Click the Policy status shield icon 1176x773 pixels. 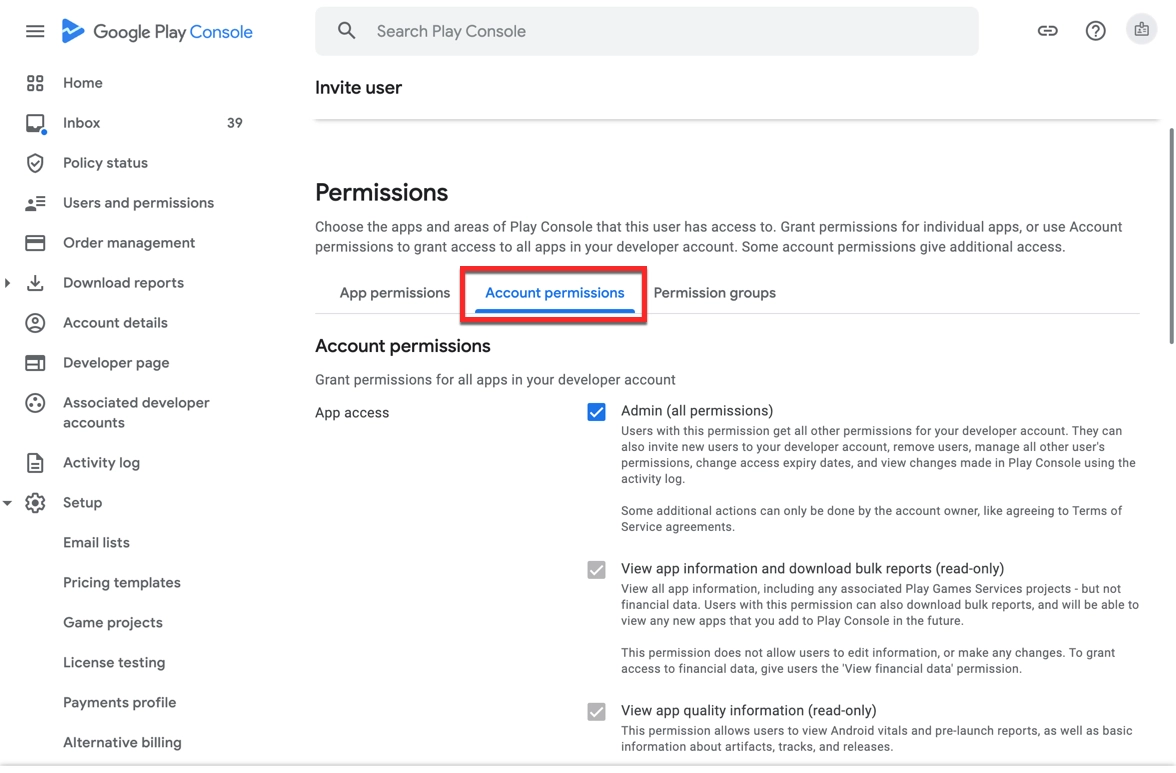[x=35, y=163]
